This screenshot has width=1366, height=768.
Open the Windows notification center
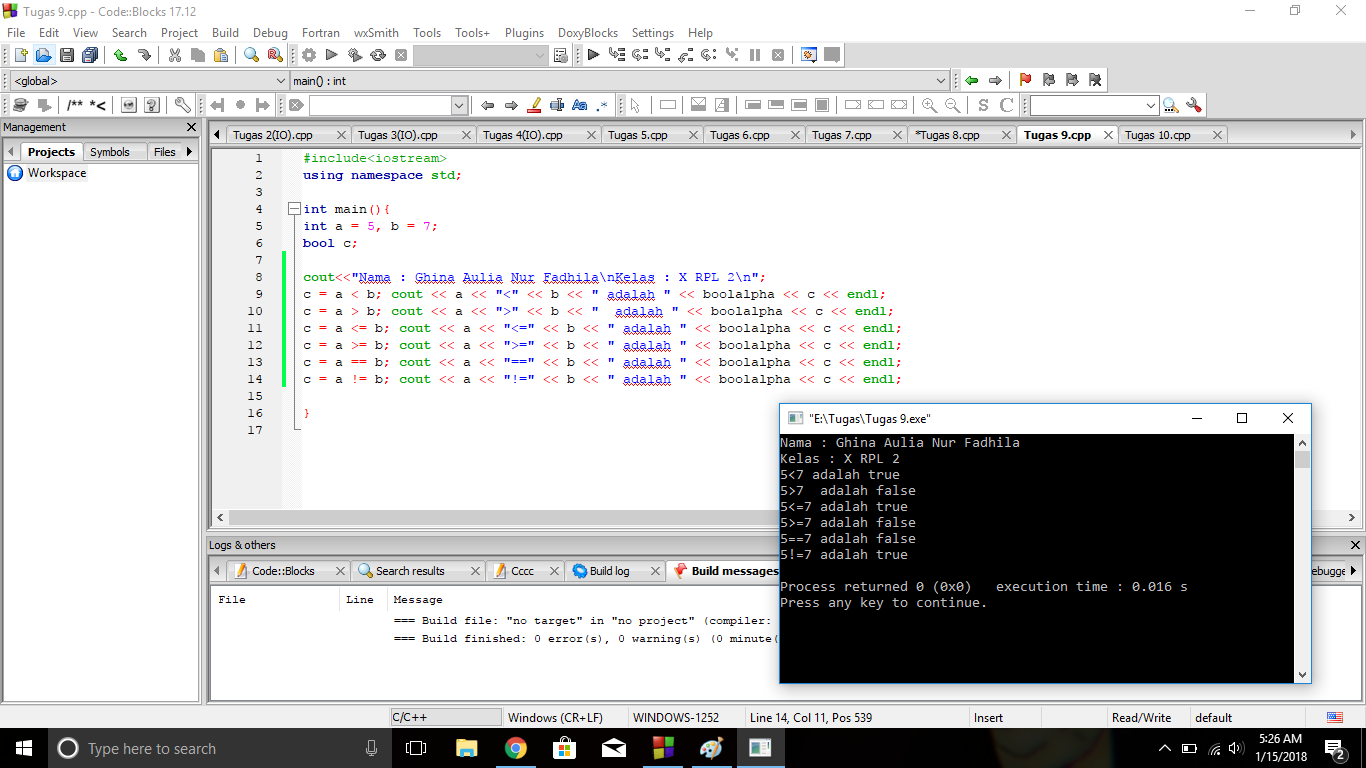[1335, 748]
